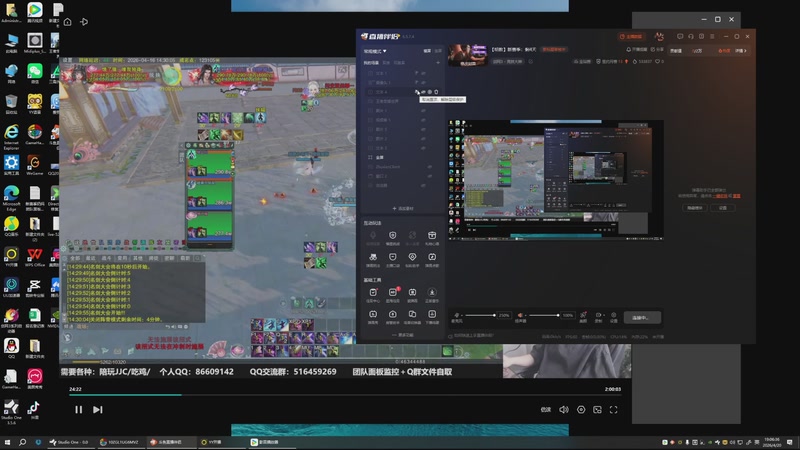Image resolution: width=800 pixels, height=450 pixels.
Task: Open the microphone device dropdown arrow
Action: [462, 315]
